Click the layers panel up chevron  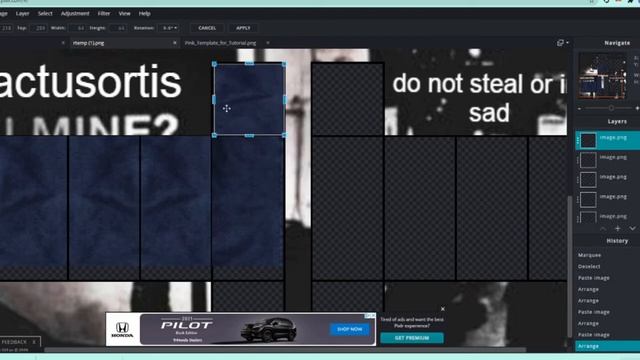pos(603,229)
